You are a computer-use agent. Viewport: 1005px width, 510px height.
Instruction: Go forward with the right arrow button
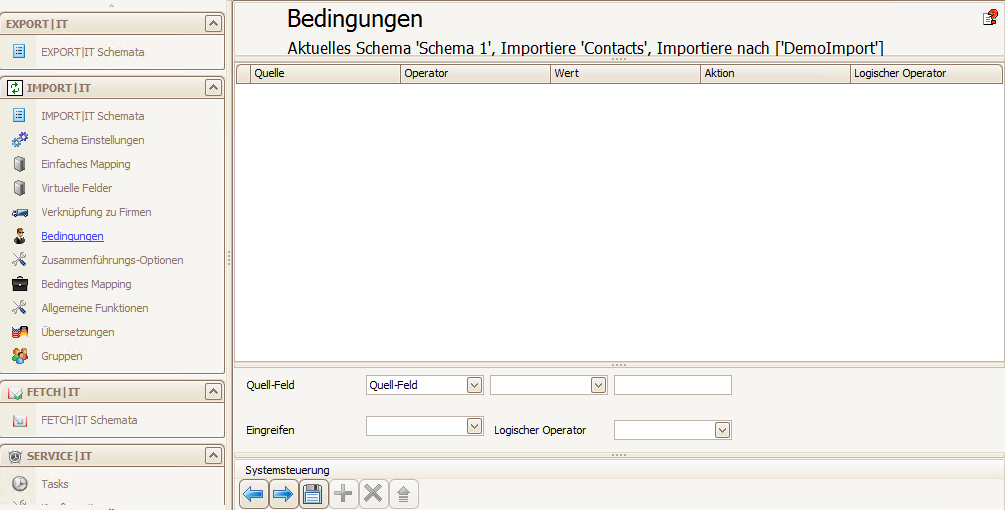tap(283, 494)
